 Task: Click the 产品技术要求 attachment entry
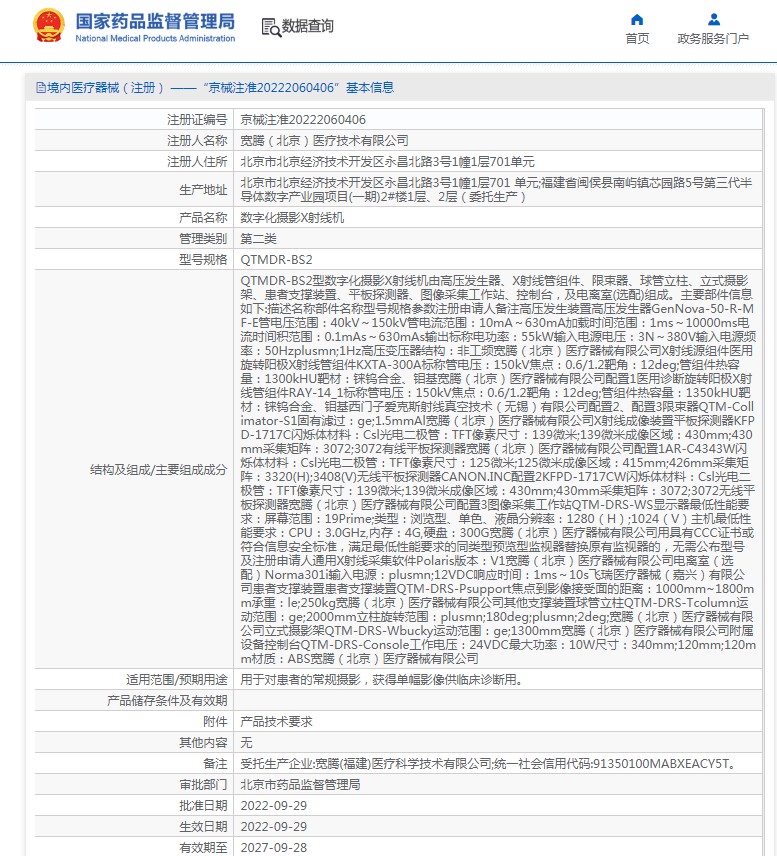pyautogui.click(x=275, y=722)
